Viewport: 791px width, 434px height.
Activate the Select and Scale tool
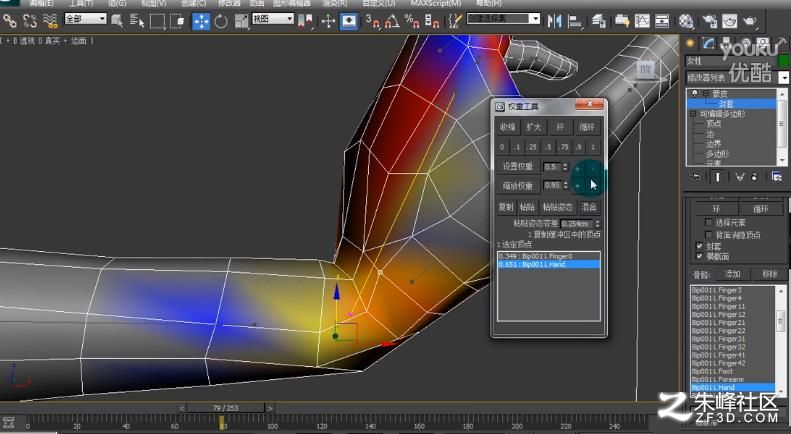241,21
